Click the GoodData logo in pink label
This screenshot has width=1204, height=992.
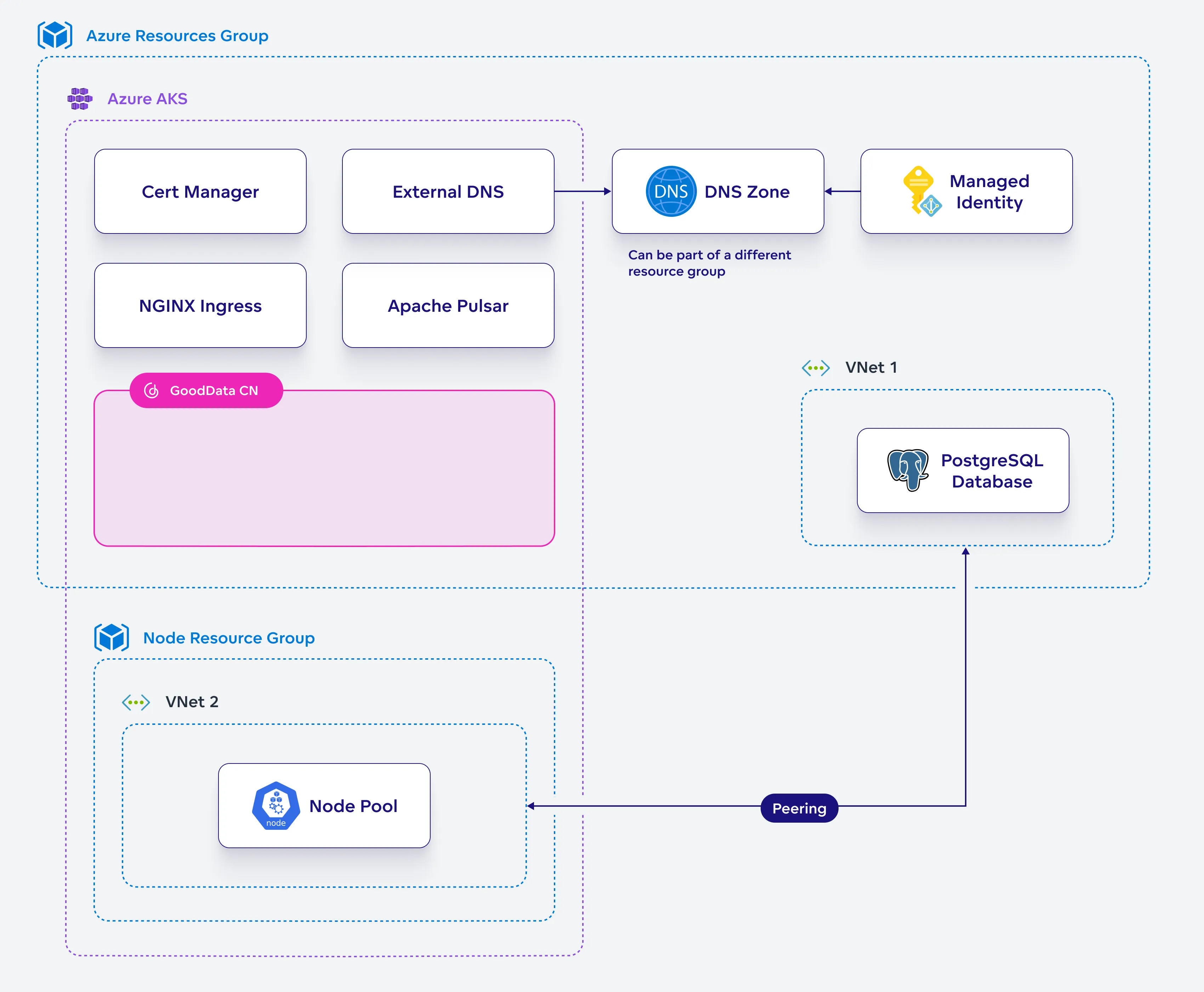pos(151,391)
